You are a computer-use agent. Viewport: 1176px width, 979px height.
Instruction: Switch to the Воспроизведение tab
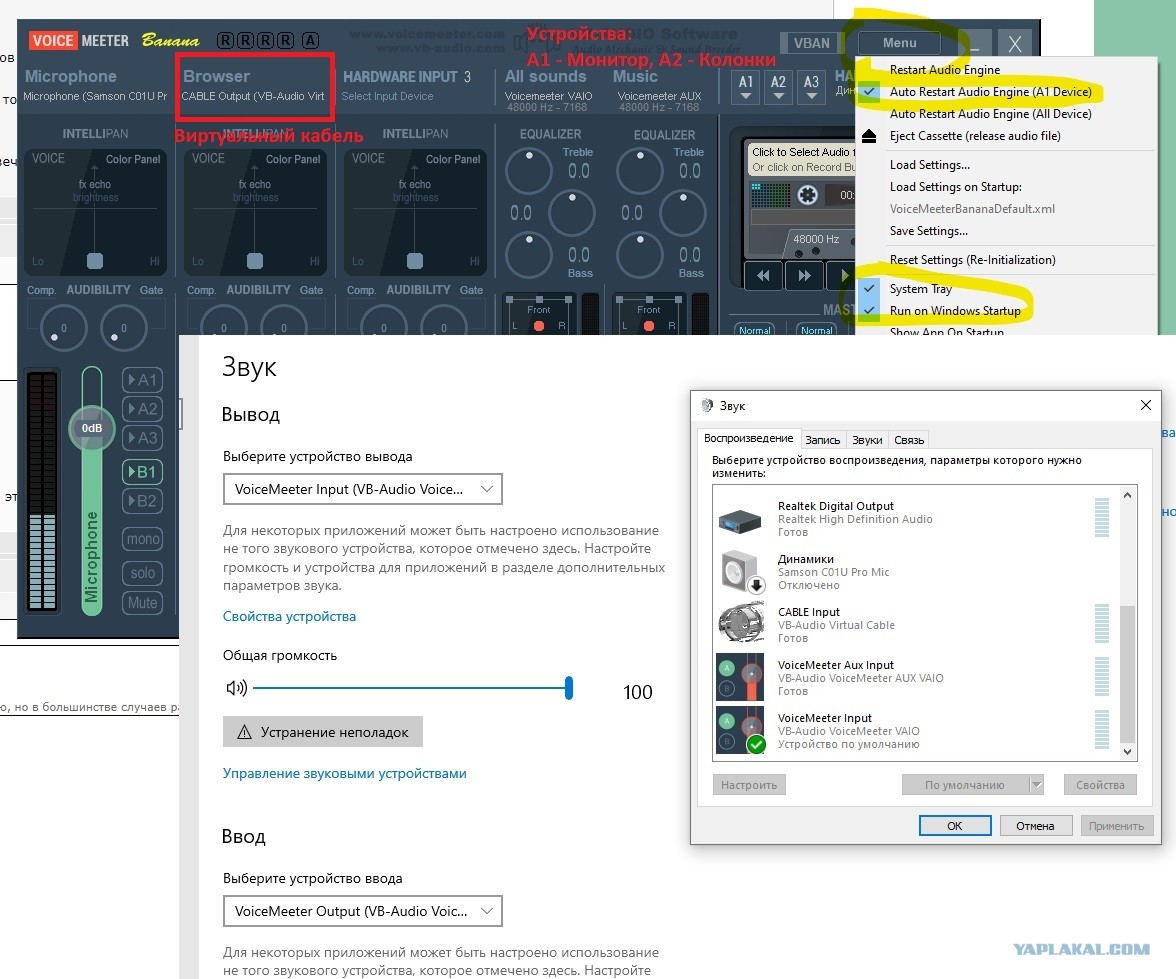coord(748,438)
